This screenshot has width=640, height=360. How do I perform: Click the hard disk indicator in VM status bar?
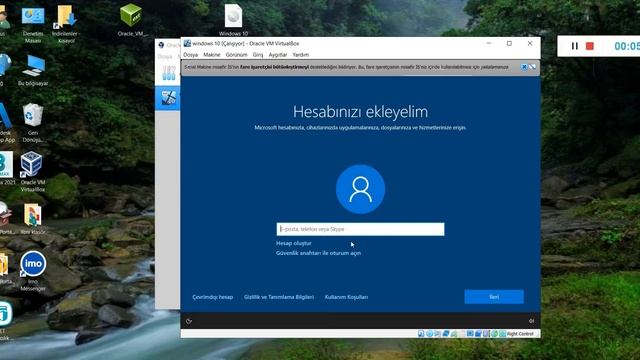click(421, 333)
